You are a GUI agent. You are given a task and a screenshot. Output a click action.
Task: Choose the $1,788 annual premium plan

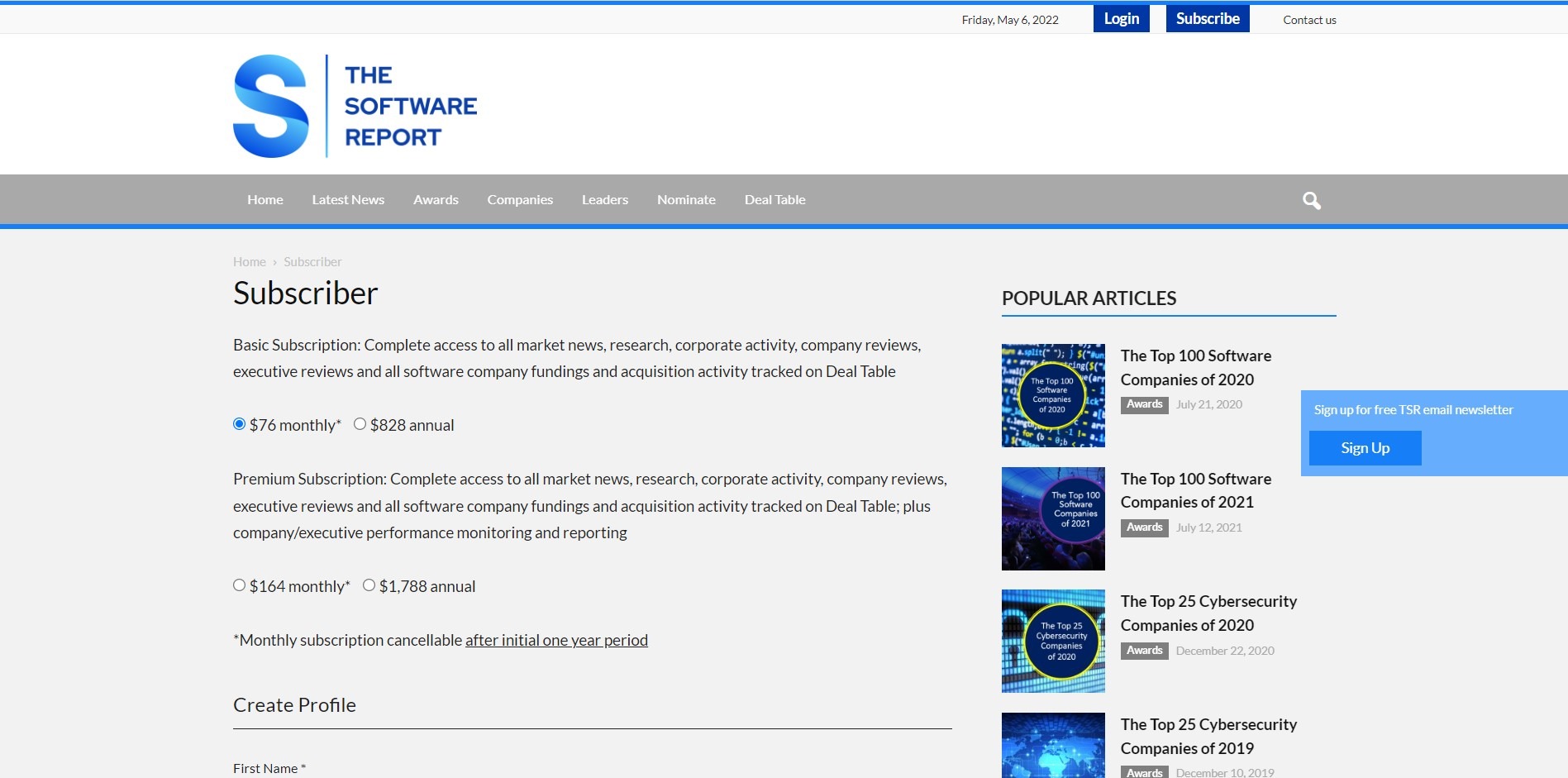(369, 585)
